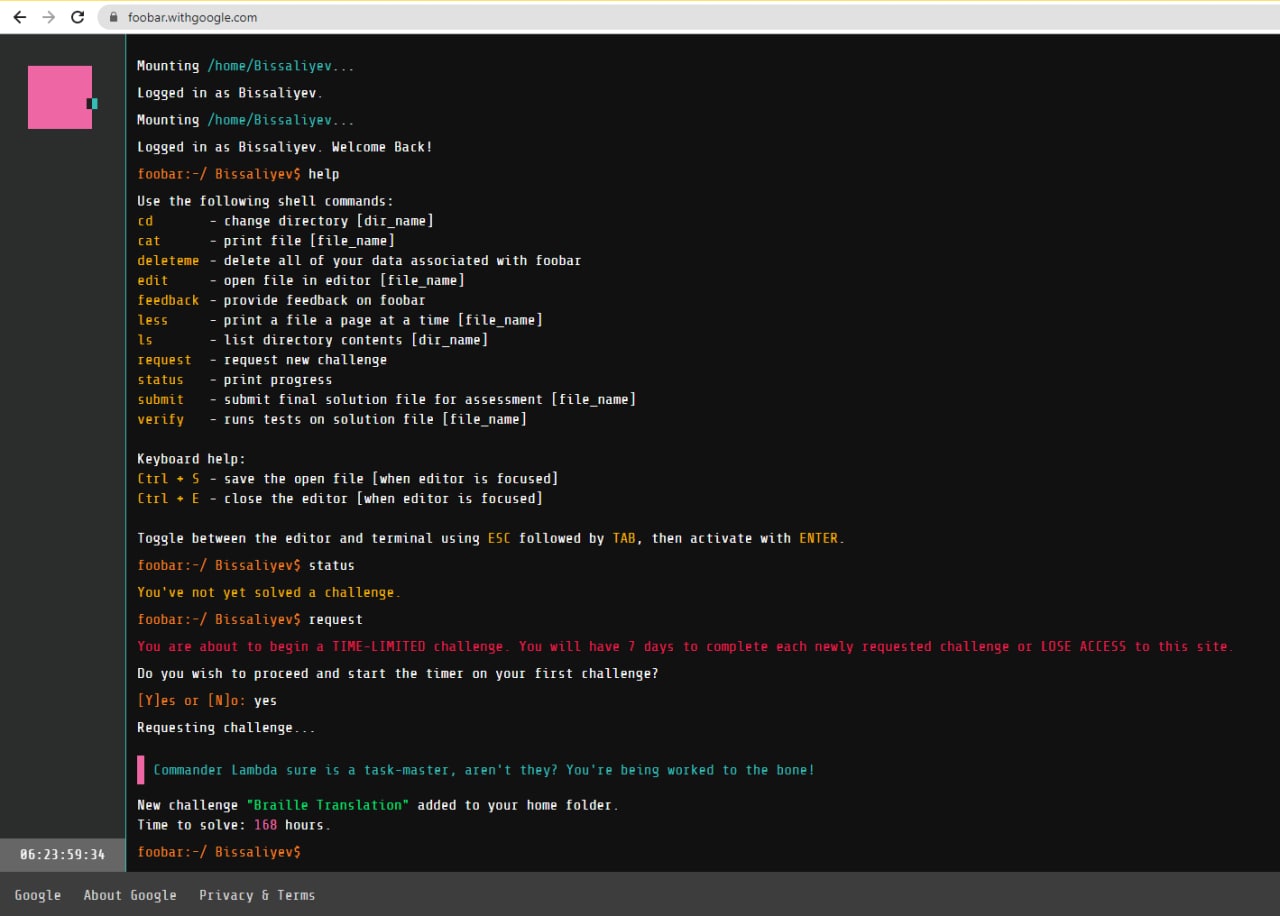Click the 'Ctrl + S' shortcut text

coord(168,479)
